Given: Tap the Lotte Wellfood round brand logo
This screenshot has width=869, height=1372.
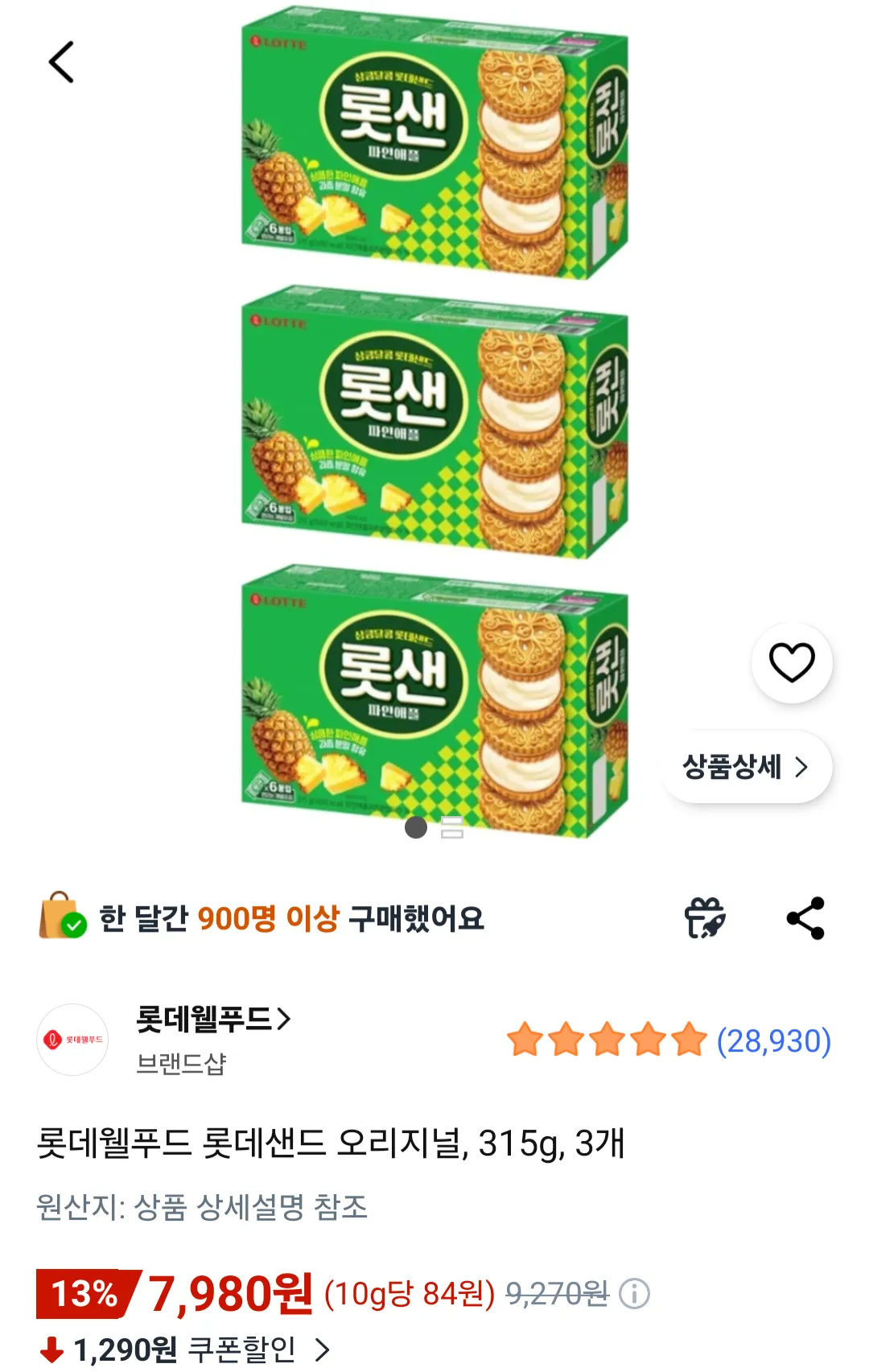Looking at the screenshot, I should pyautogui.click(x=72, y=1040).
